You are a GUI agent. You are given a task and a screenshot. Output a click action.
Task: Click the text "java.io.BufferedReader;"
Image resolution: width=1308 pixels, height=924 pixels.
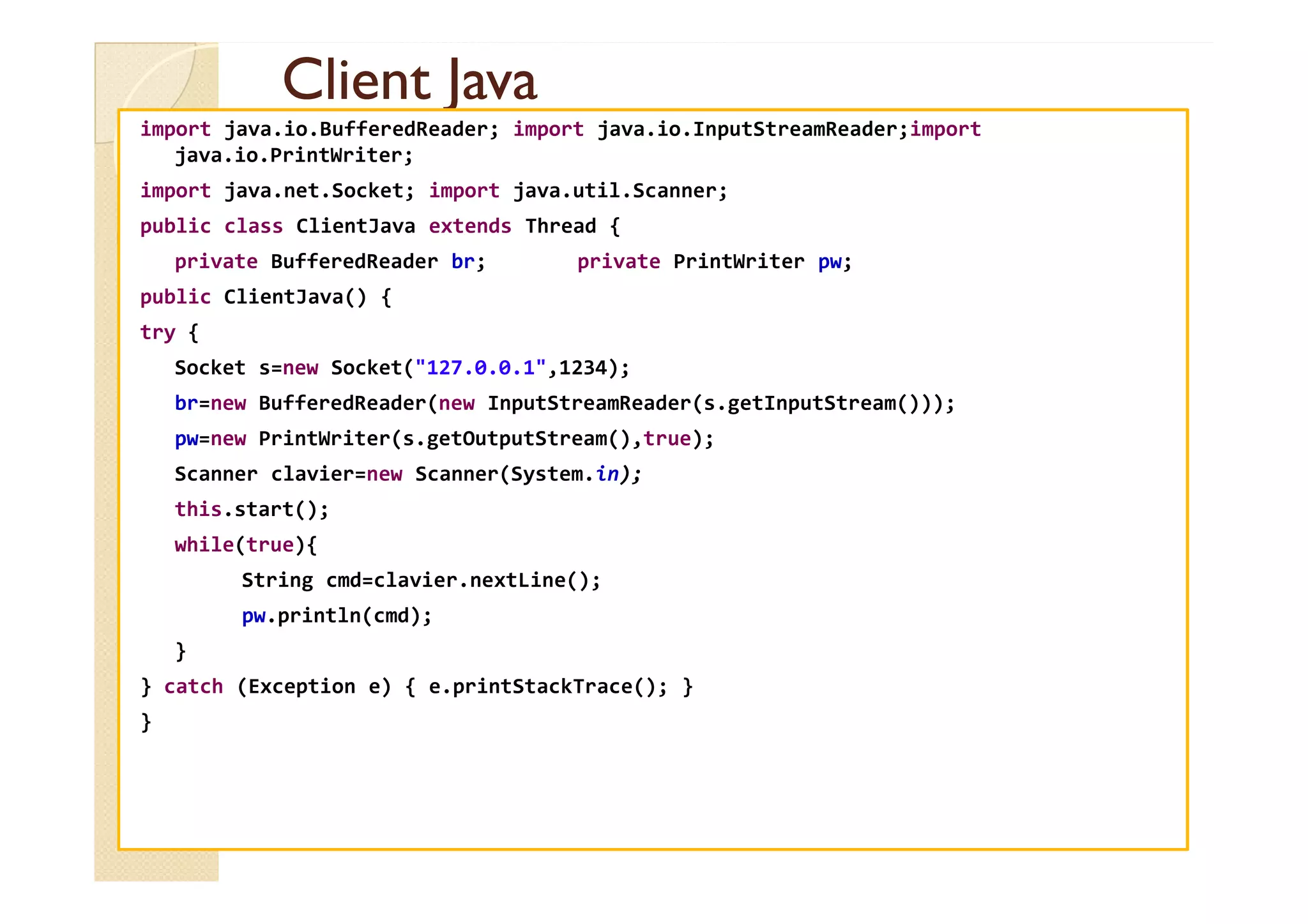pos(361,130)
